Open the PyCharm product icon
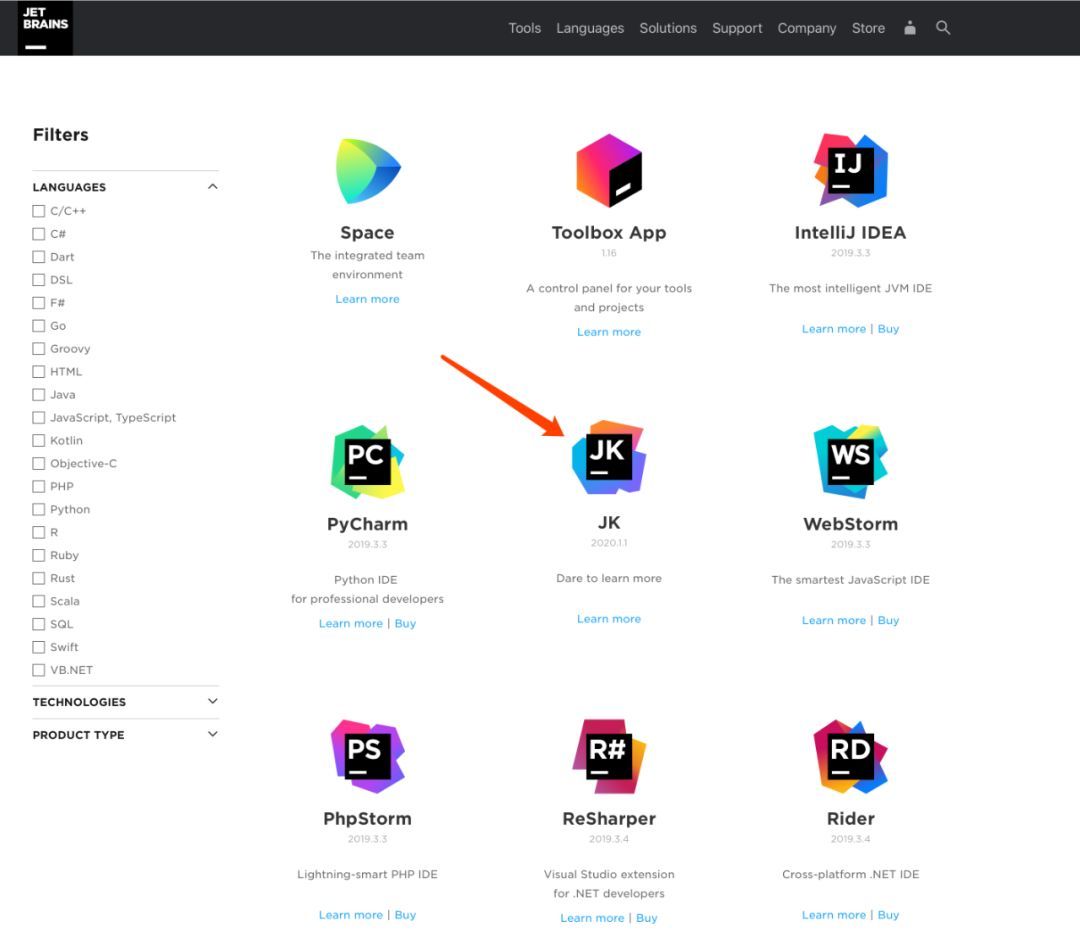This screenshot has height=937, width=1080. click(367, 461)
